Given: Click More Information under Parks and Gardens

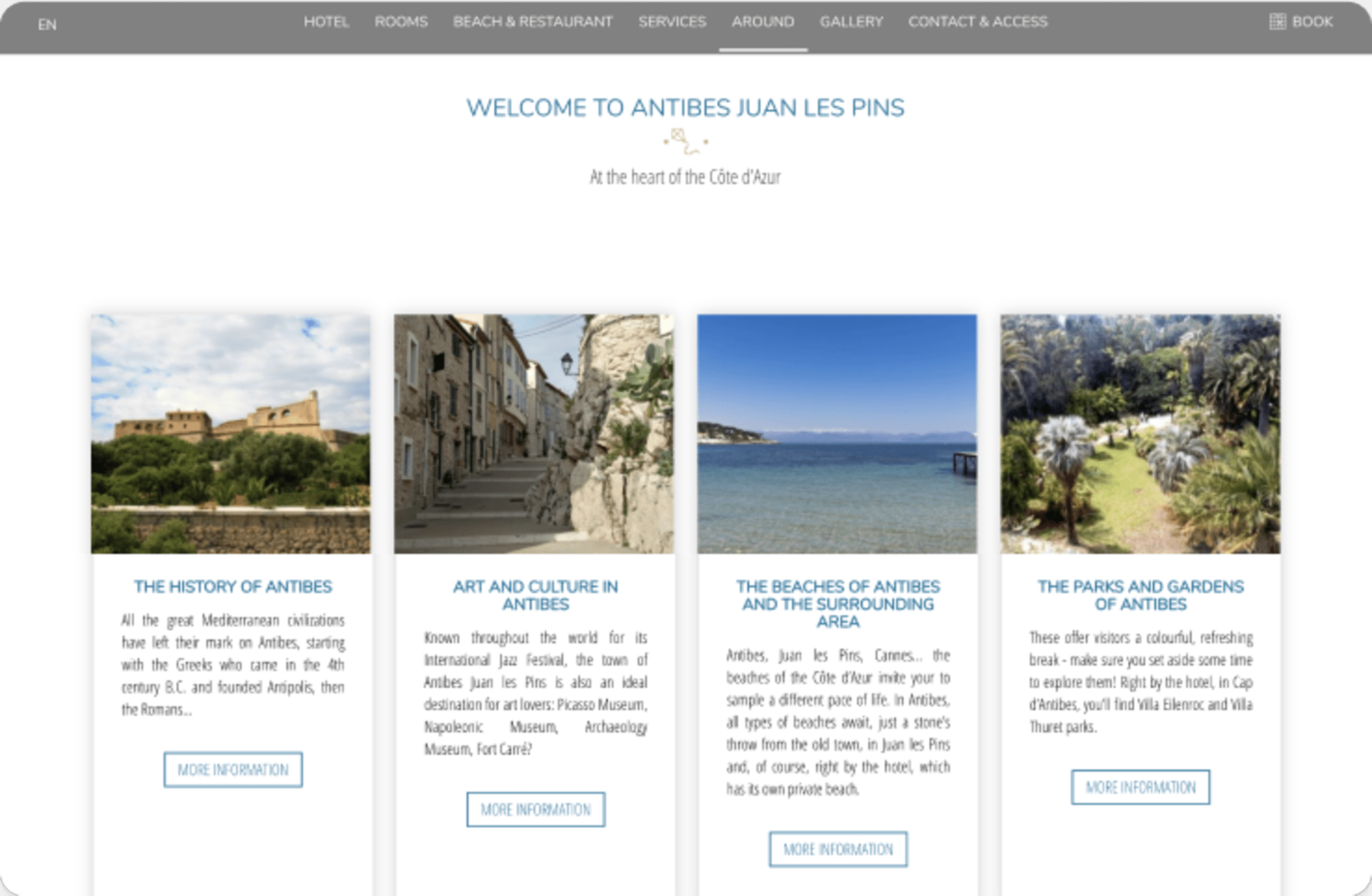Looking at the screenshot, I should coord(1140,787).
